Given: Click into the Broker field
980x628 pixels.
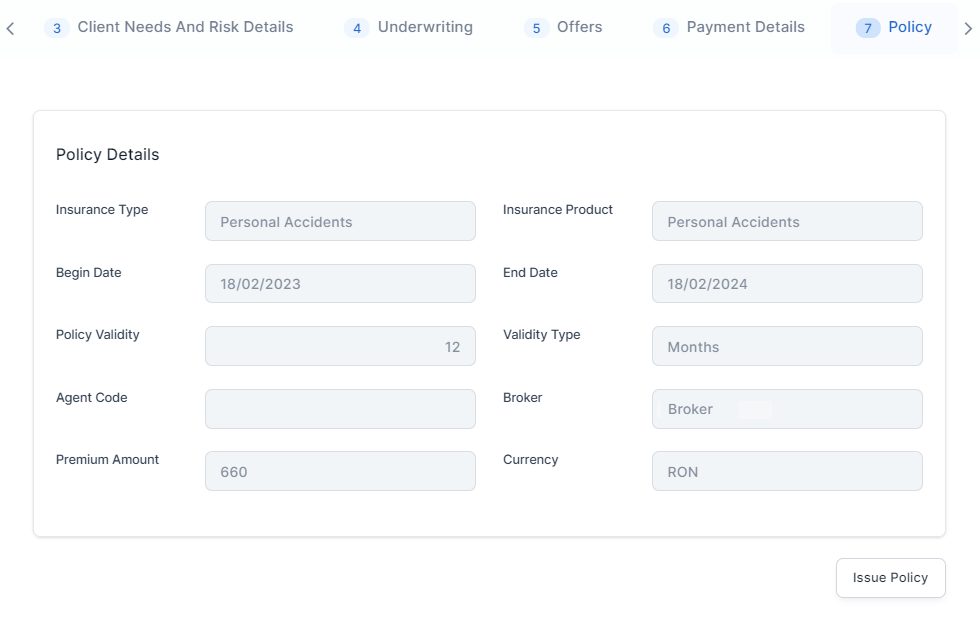Looking at the screenshot, I should [x=787, y=409].
